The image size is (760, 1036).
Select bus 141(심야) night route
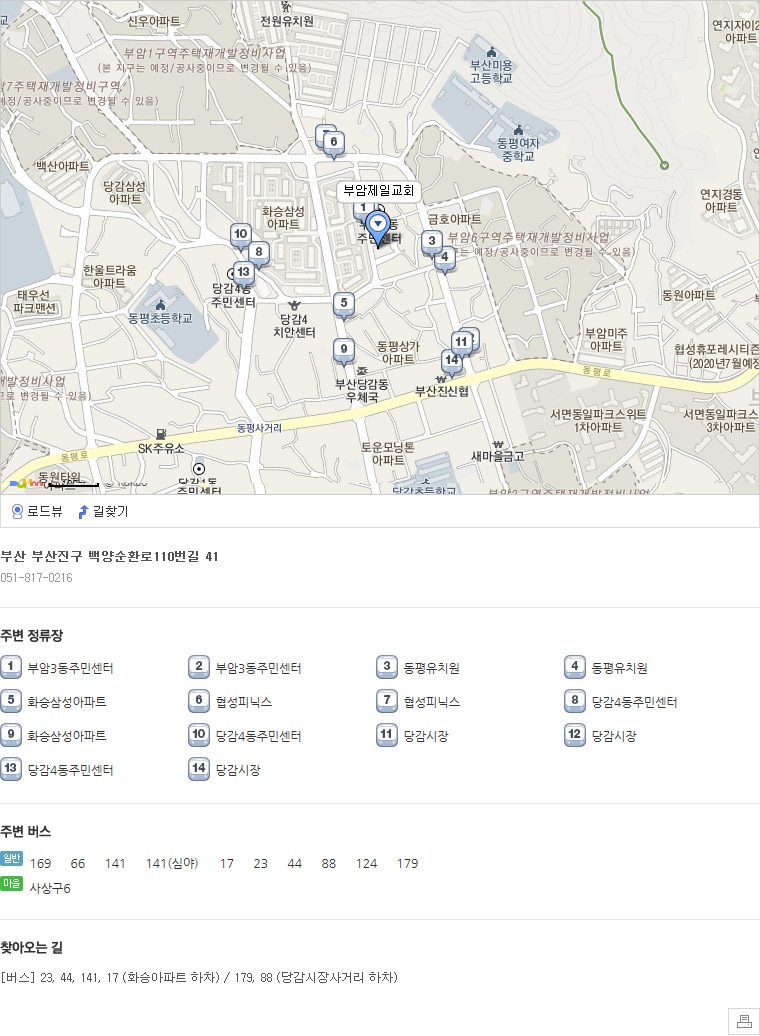[172, 863]
